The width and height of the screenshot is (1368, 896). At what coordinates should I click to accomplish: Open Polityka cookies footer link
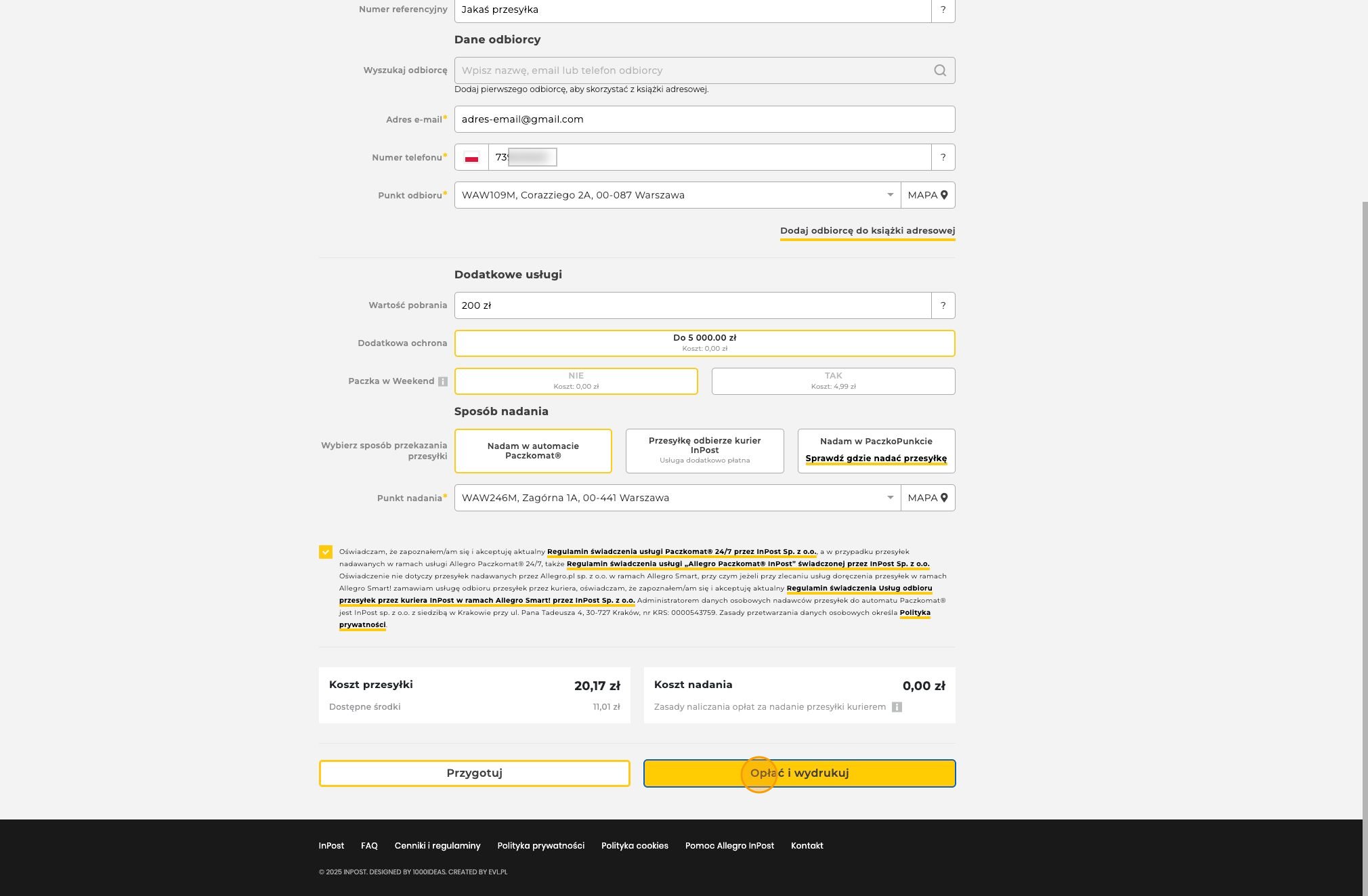635,846
